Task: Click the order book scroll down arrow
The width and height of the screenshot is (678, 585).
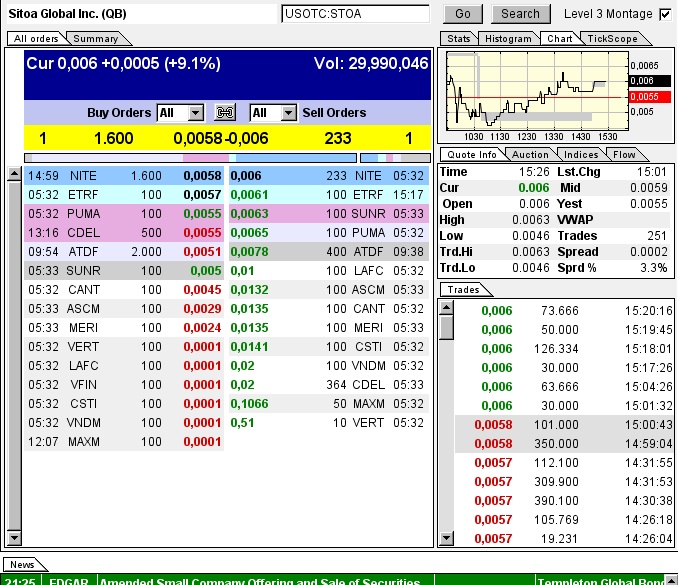Action: (x=14, y=537)
